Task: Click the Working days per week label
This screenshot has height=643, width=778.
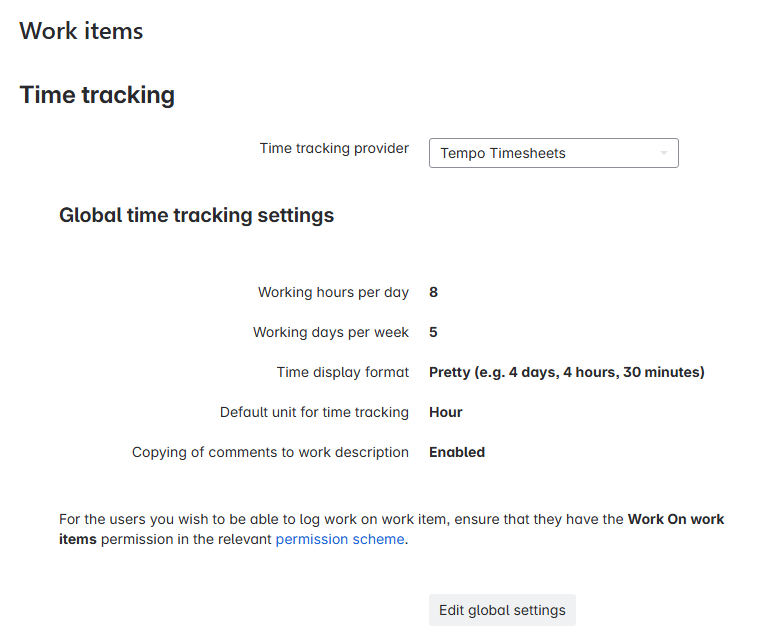Action: click(331, 332)
